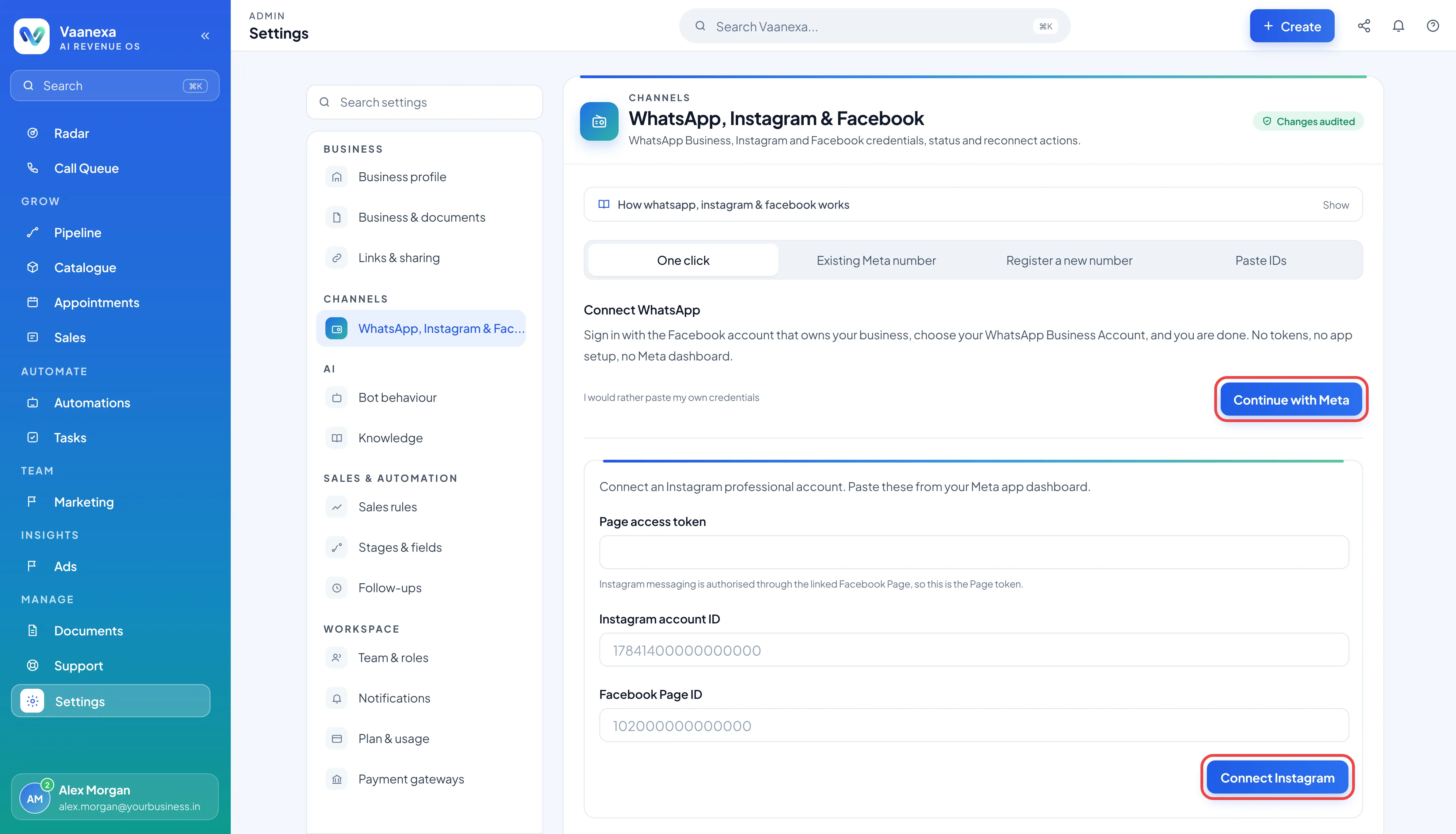Open Bot behaviour settings
Screen dimensions: 1456x834
coord(421,398)
